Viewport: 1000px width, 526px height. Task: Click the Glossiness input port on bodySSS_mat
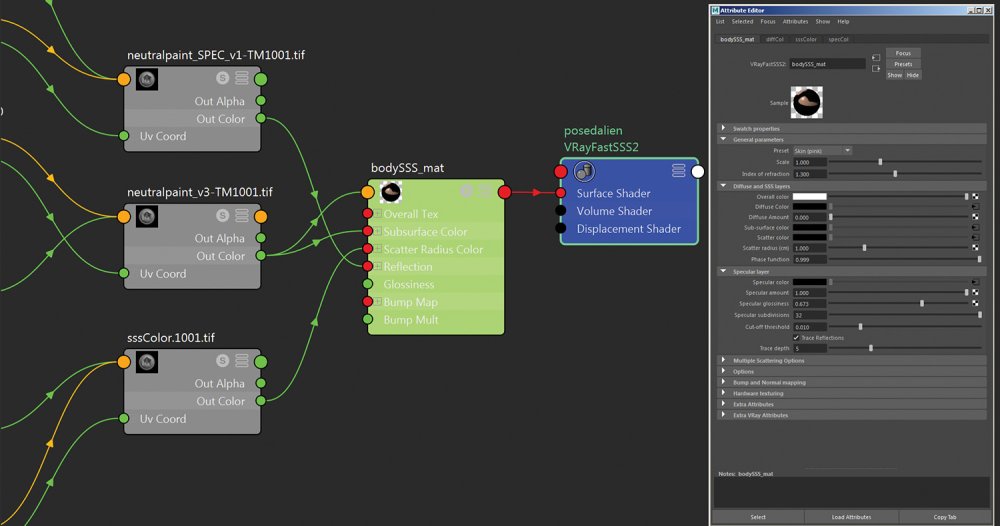click(x=367, y=284)
